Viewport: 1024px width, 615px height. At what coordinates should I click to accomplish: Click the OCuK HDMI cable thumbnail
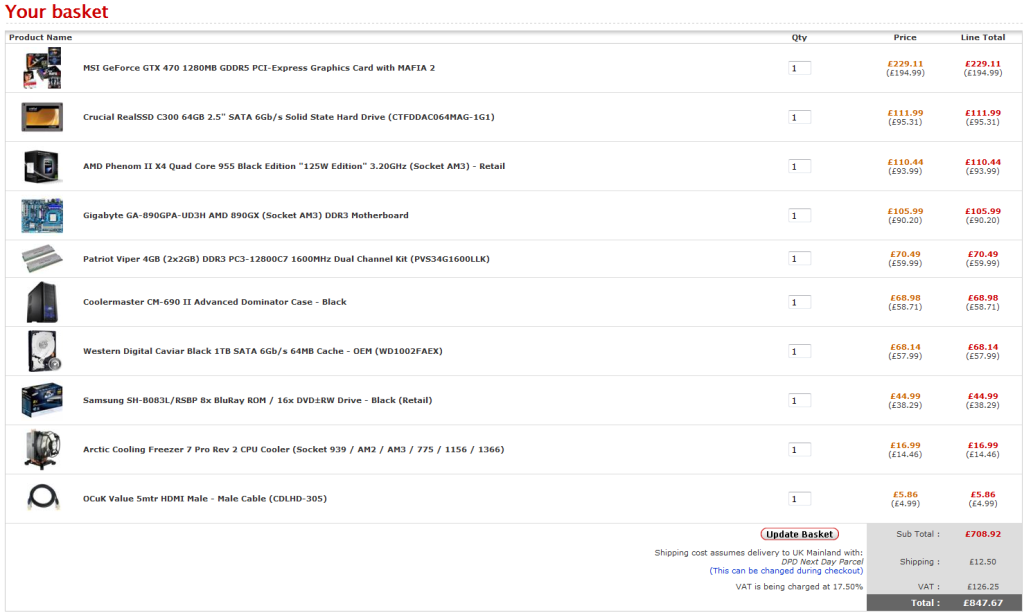click(42, 498)
